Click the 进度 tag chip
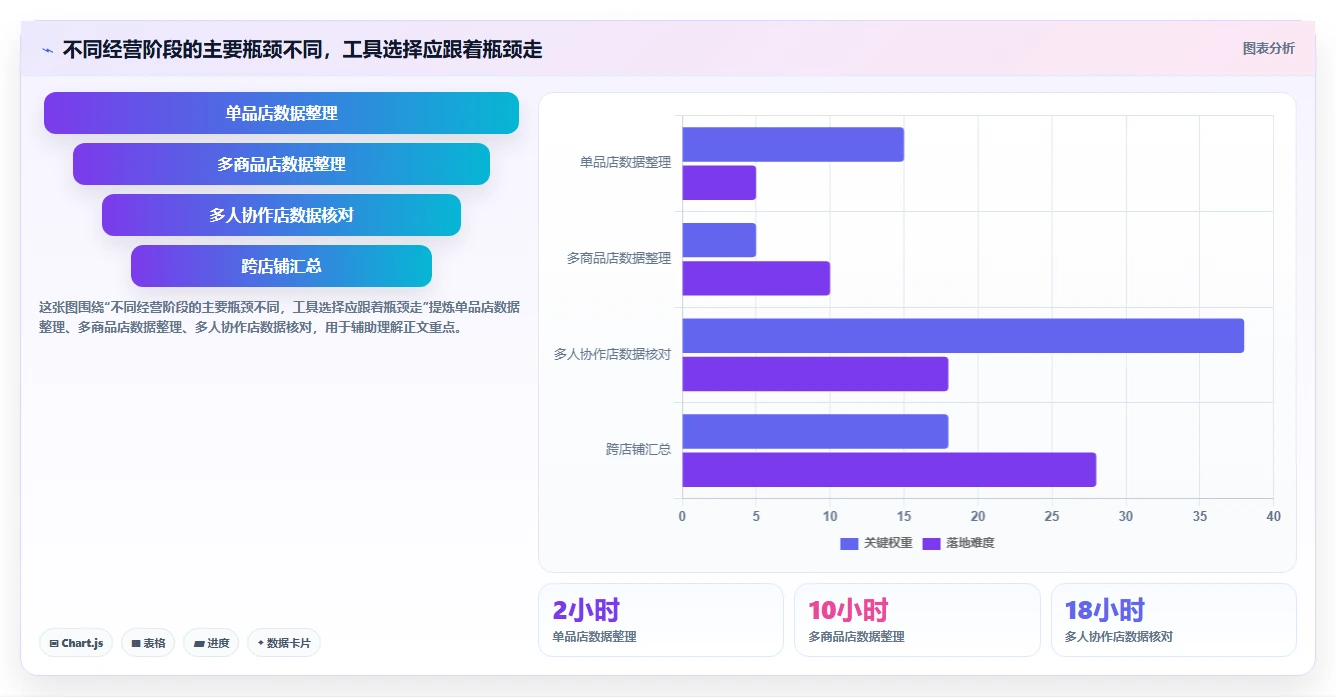The height and width of the screenshot is (697, 1336). 211,643
